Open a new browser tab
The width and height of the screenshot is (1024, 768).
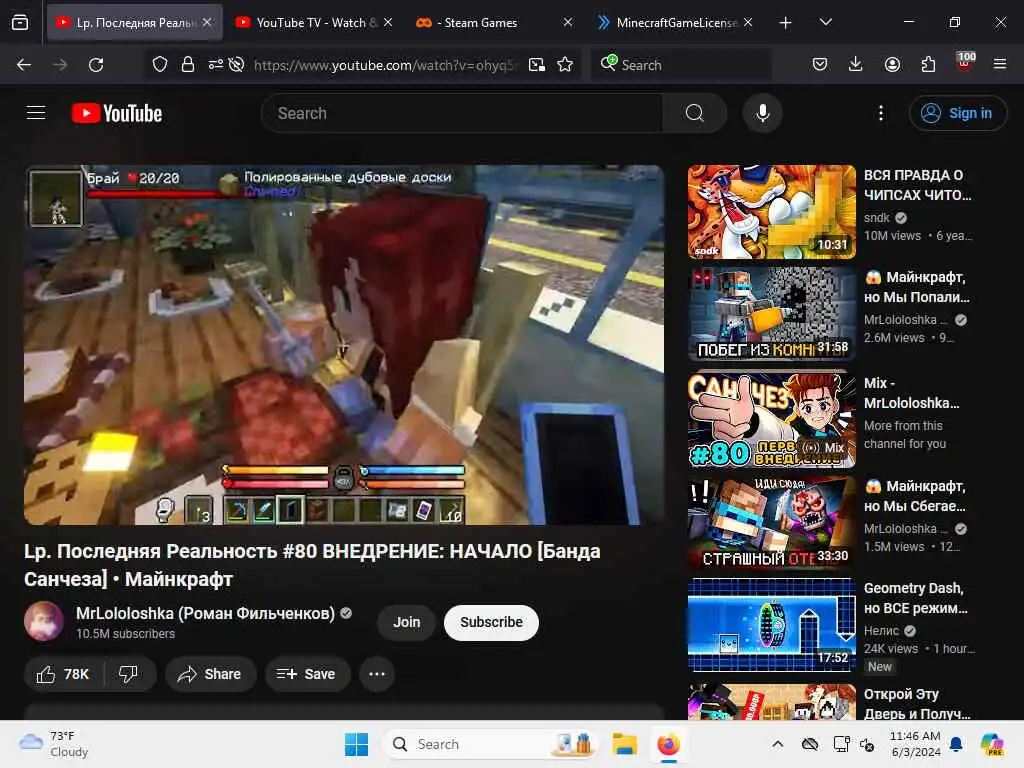pyautogui.click(x=785, y=23)
